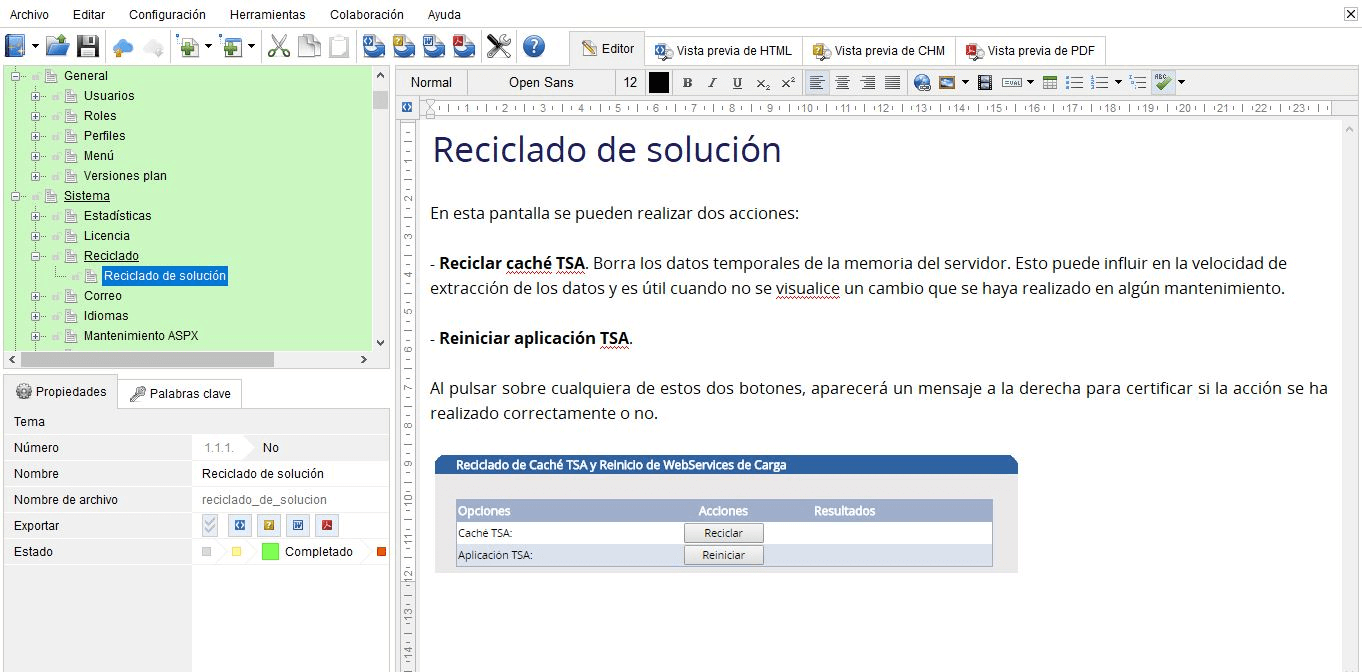Expand the Usuarios tree node
The width and height of the screenshot is (1362, 672).
[x=35, y=96]
